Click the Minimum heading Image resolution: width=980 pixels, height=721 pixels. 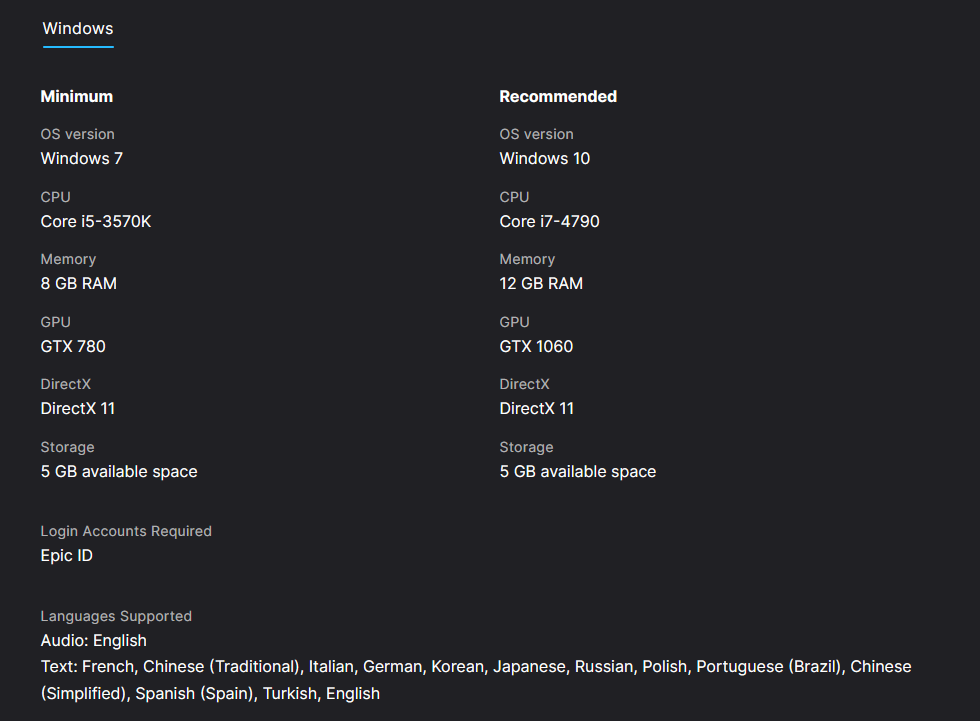point(77,97)
